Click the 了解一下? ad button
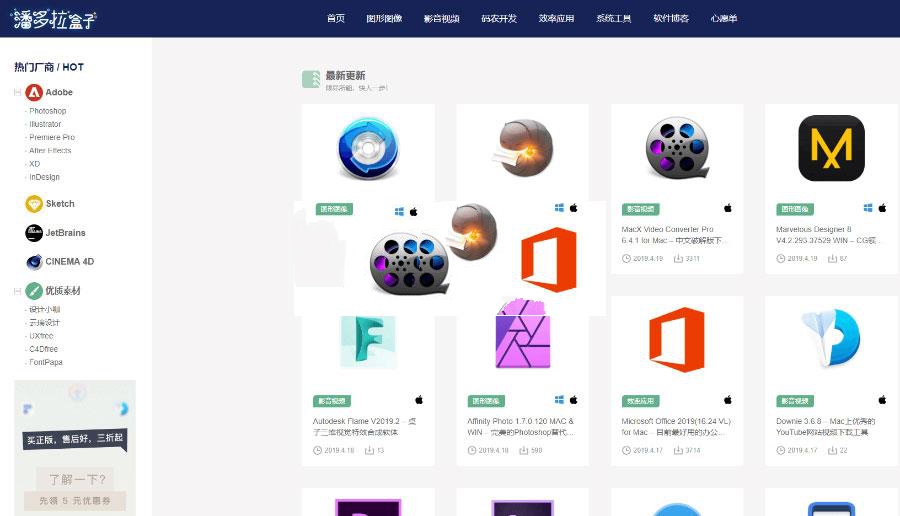Screen dimensions: 900x516 coord(75,479)
